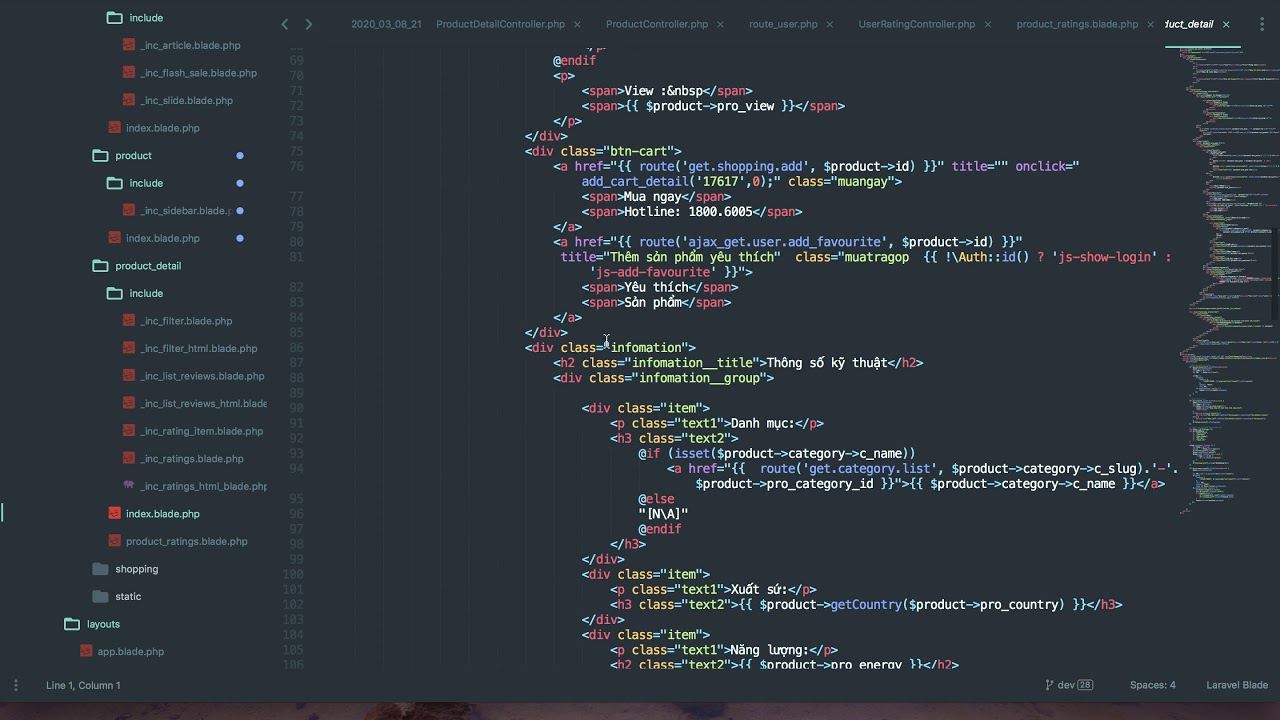Image resolution: width=1280 pixels, height=720 pixels.
Task: Switch to the ProductController.php tab
Action: (x=657, y=24)
